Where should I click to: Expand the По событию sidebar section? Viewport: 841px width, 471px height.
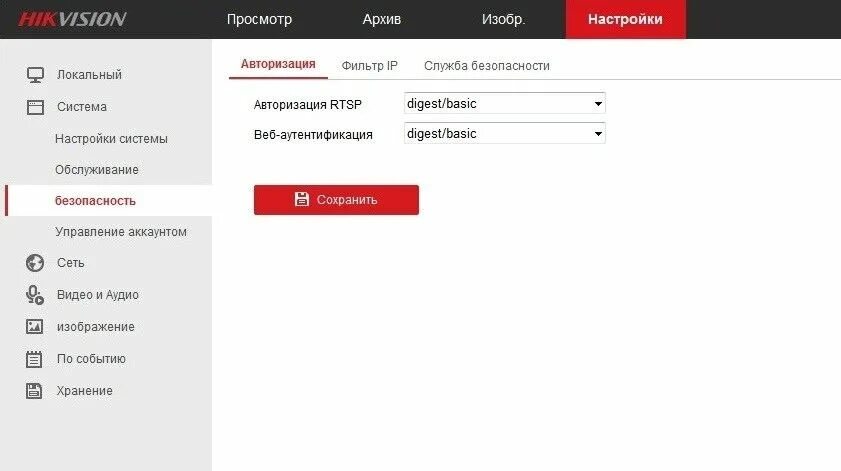click(x=91, y=359)
